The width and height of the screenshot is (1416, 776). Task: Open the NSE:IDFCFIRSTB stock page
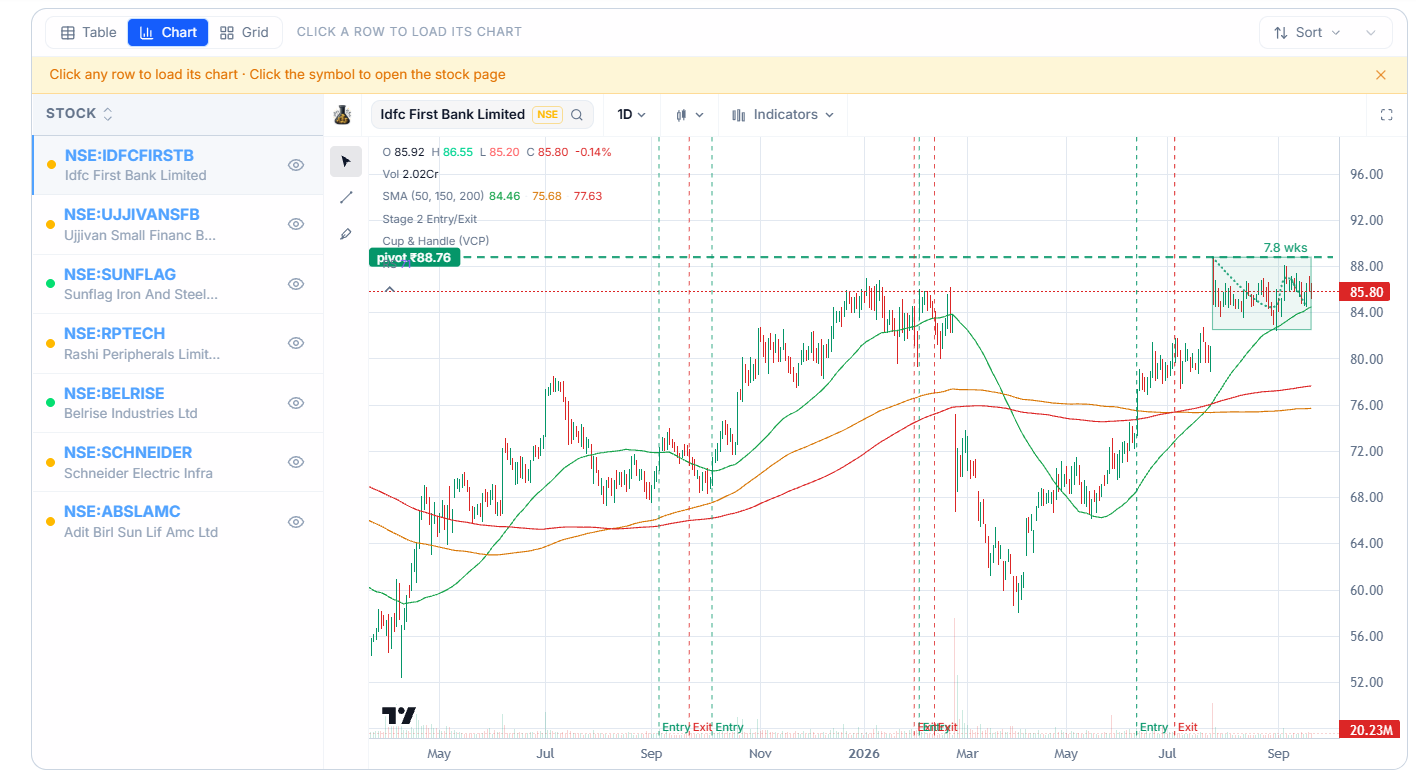click(129, 156)
